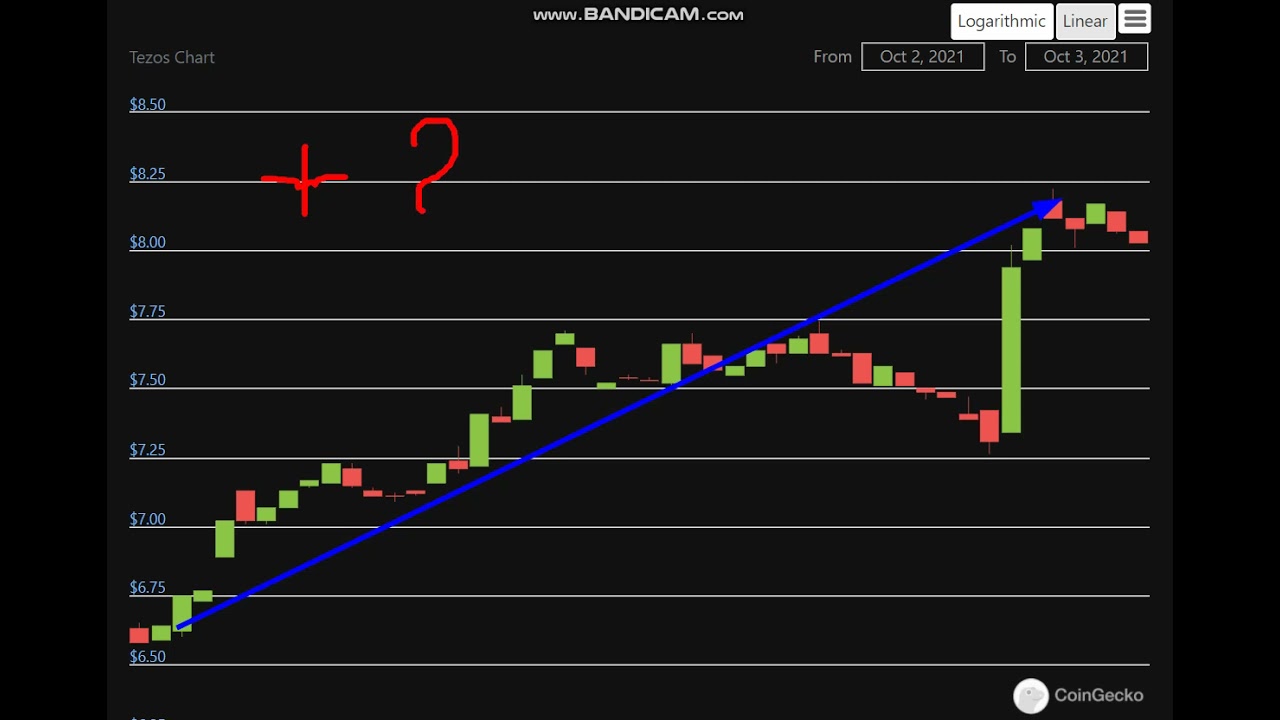Image resolution: width=1280 pixels, height=720 pixels.
Task: Click the Tezos Chart title text
Action: tap(172, 58)
